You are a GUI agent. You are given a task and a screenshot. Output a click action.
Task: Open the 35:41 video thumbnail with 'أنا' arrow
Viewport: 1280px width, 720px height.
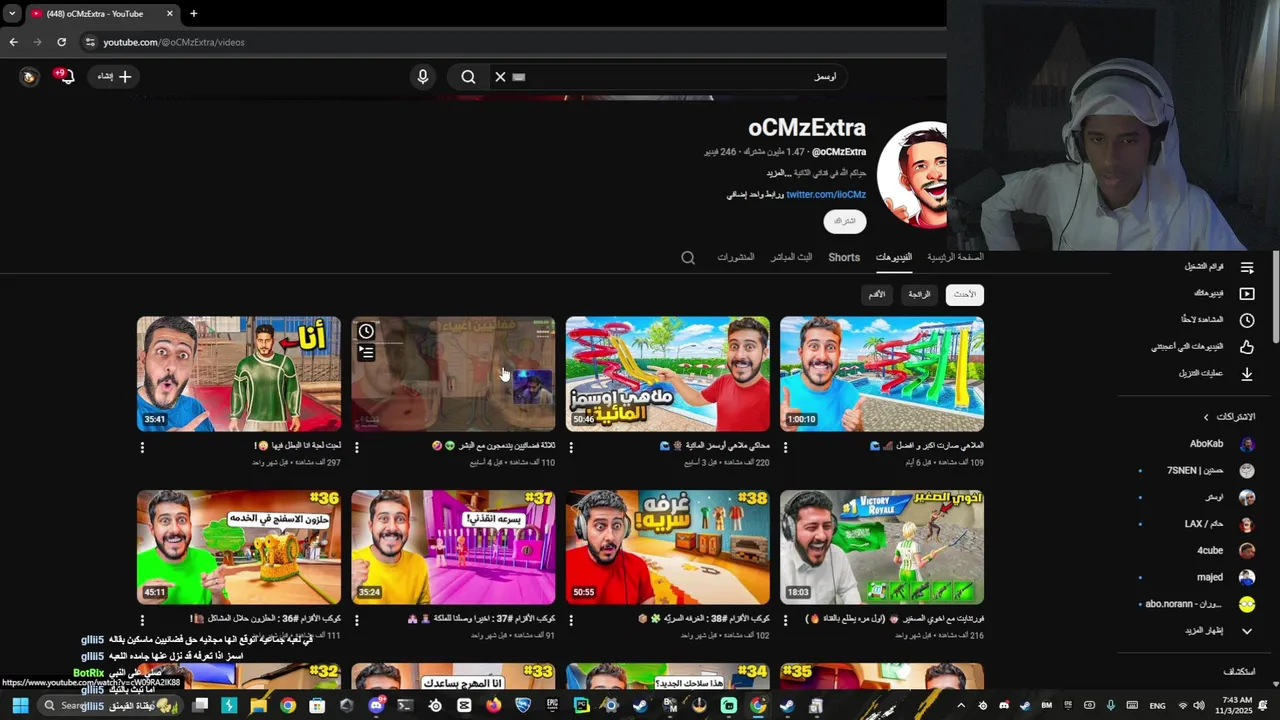coord(239,374)
